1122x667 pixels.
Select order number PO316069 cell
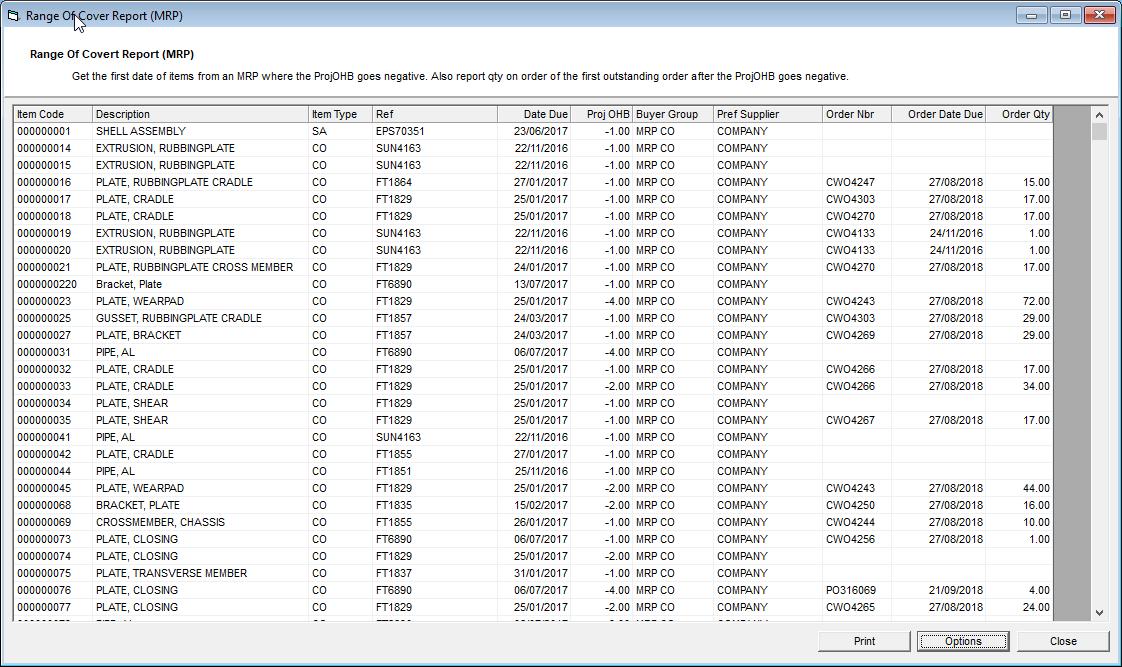[x=851, y=590]
